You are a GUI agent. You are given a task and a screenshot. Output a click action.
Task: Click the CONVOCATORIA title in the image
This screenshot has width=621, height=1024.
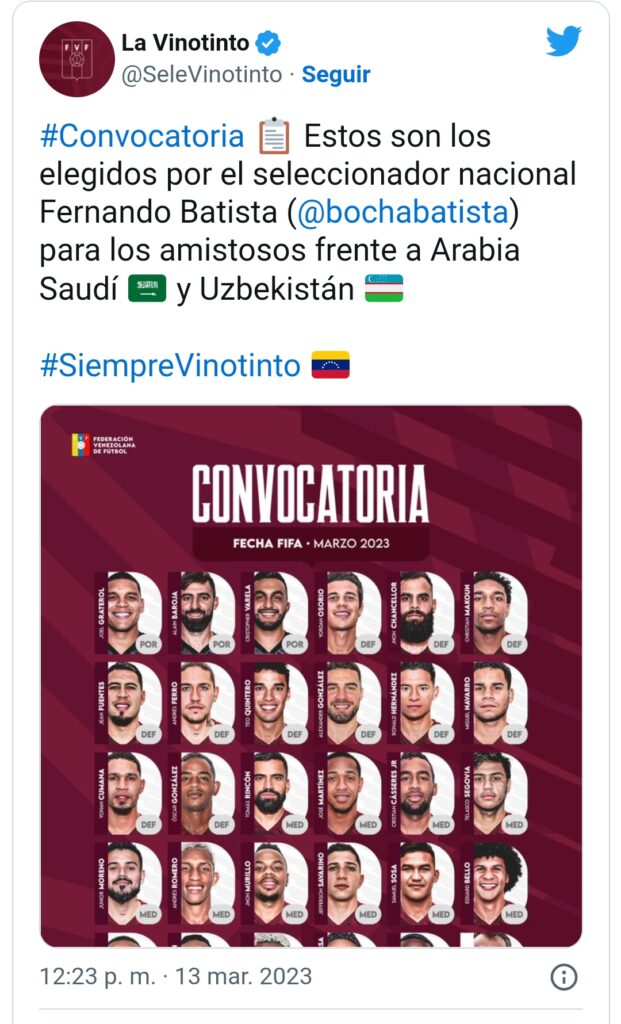(x=310, y=493)
